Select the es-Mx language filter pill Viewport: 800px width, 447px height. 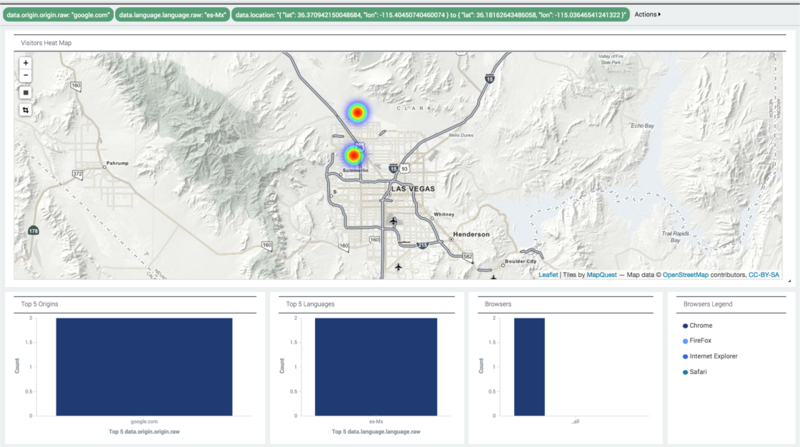click(x=172, y=15)
